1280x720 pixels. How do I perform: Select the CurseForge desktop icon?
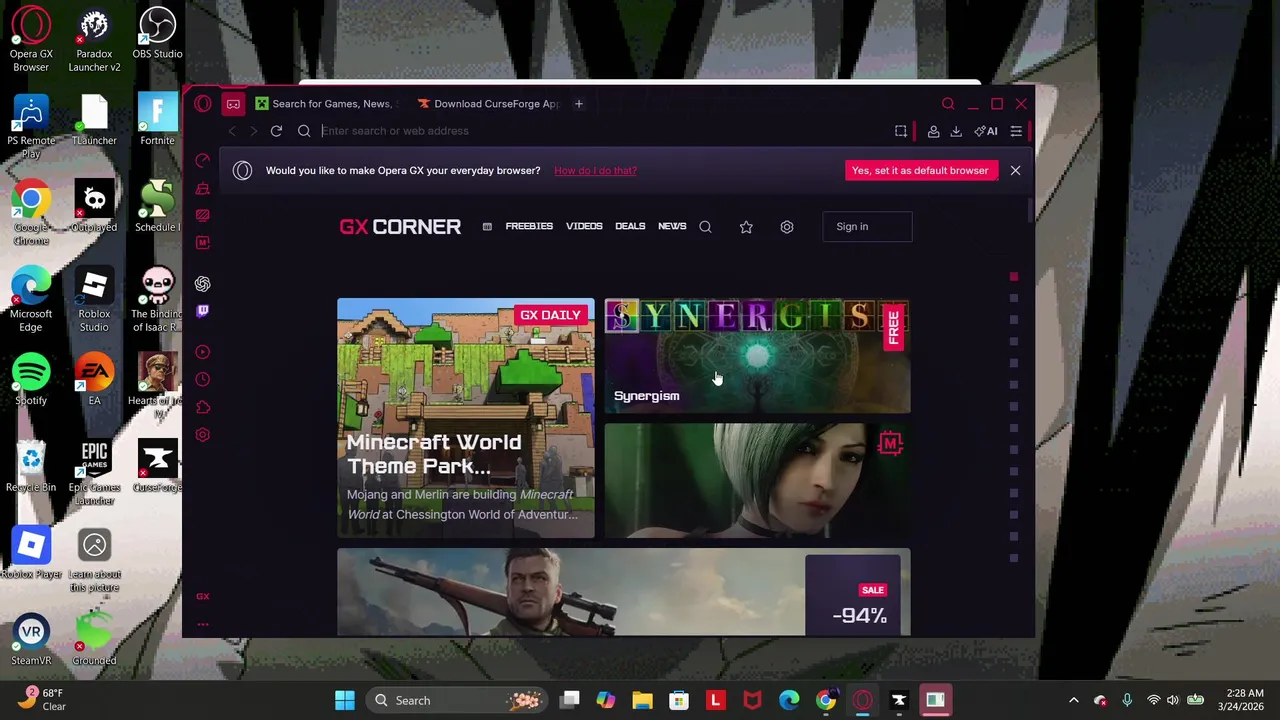point(157,468)
